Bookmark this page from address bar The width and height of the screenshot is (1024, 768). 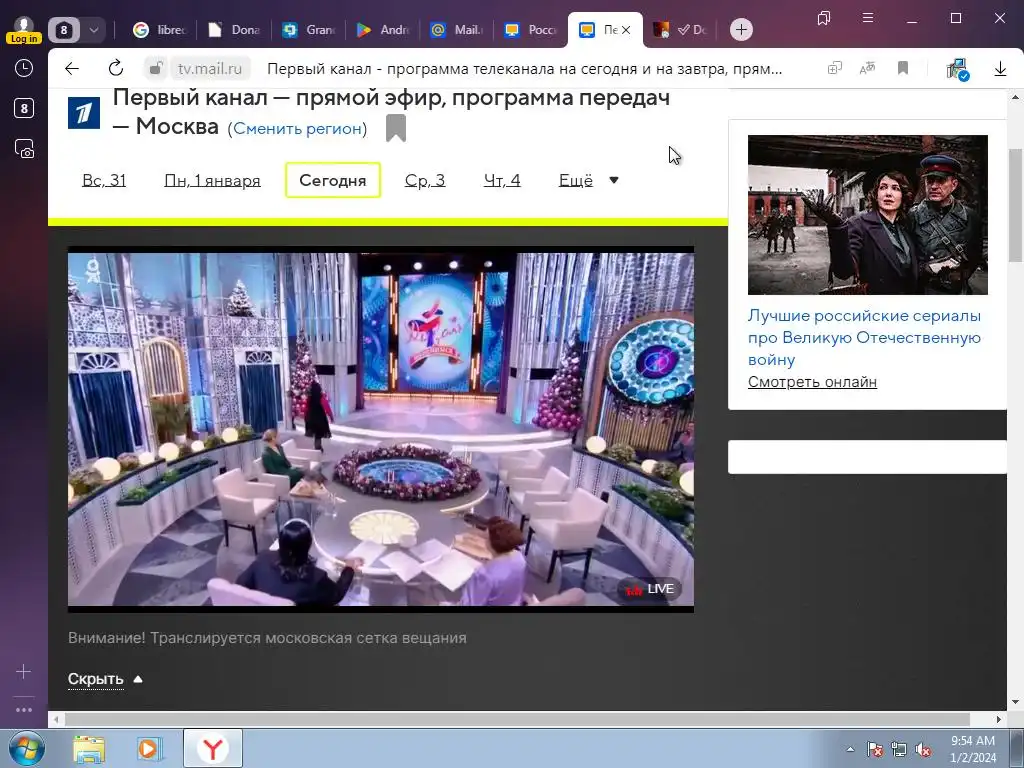click(903, 68)
